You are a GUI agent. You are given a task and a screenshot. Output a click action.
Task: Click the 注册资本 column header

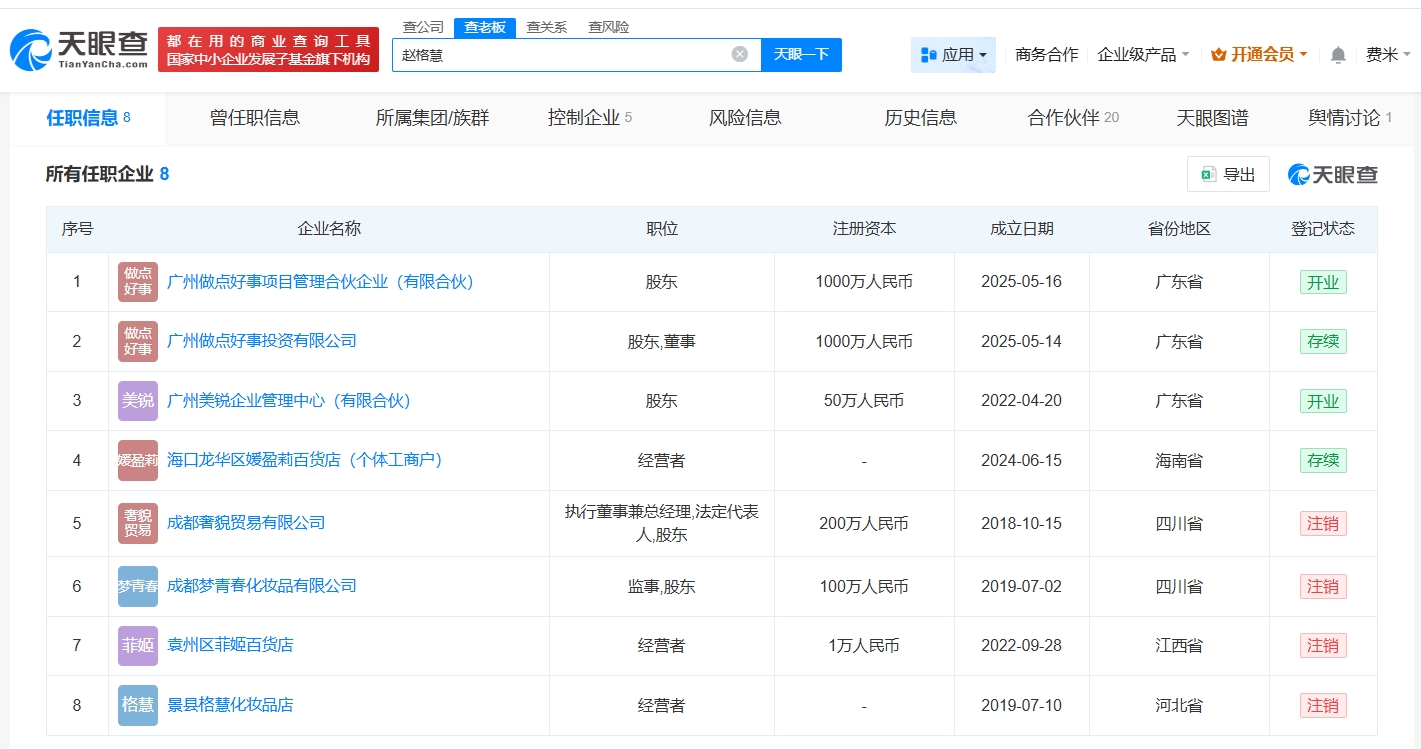tap(864, 229)
